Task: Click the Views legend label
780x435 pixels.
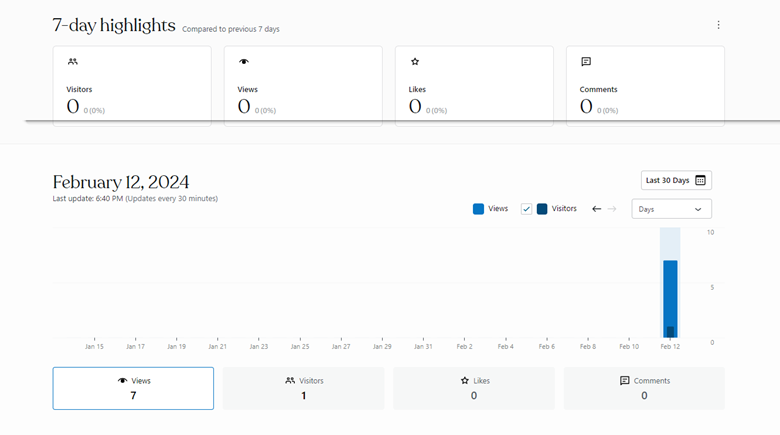Action: pos(498,209)
